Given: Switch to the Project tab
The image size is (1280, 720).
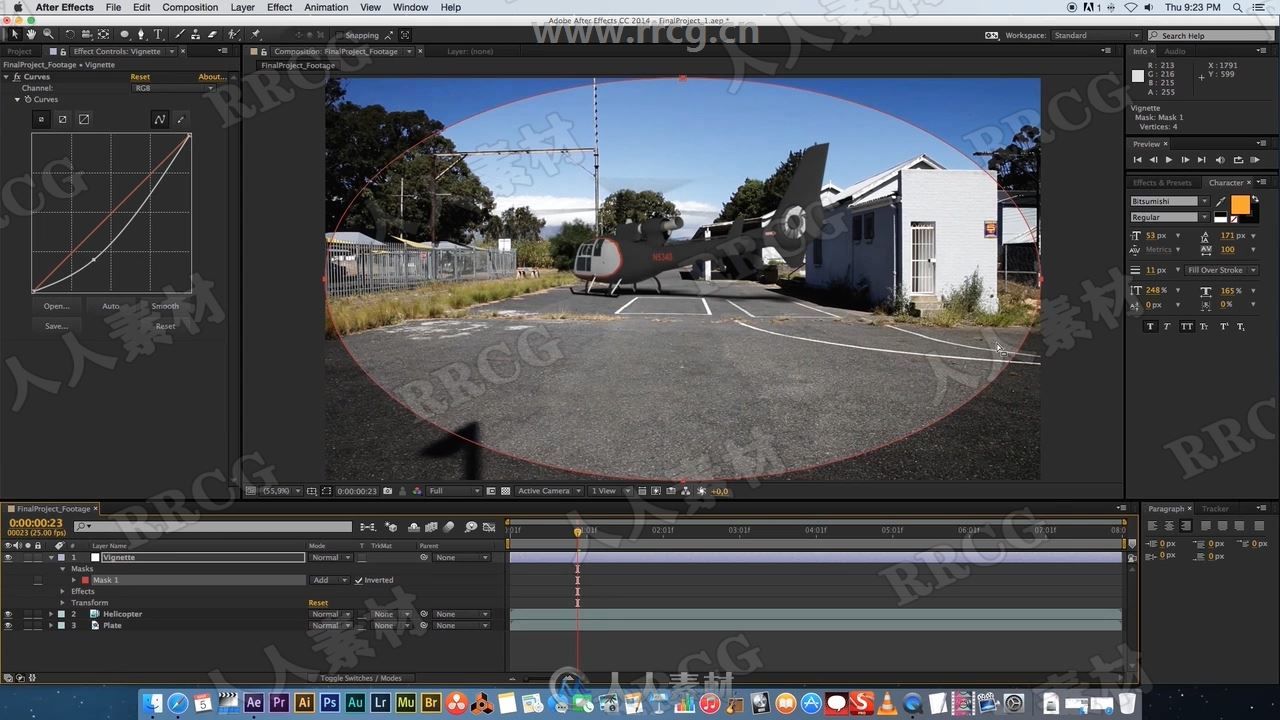Looking at the screenshot, I should coord(19,51).
